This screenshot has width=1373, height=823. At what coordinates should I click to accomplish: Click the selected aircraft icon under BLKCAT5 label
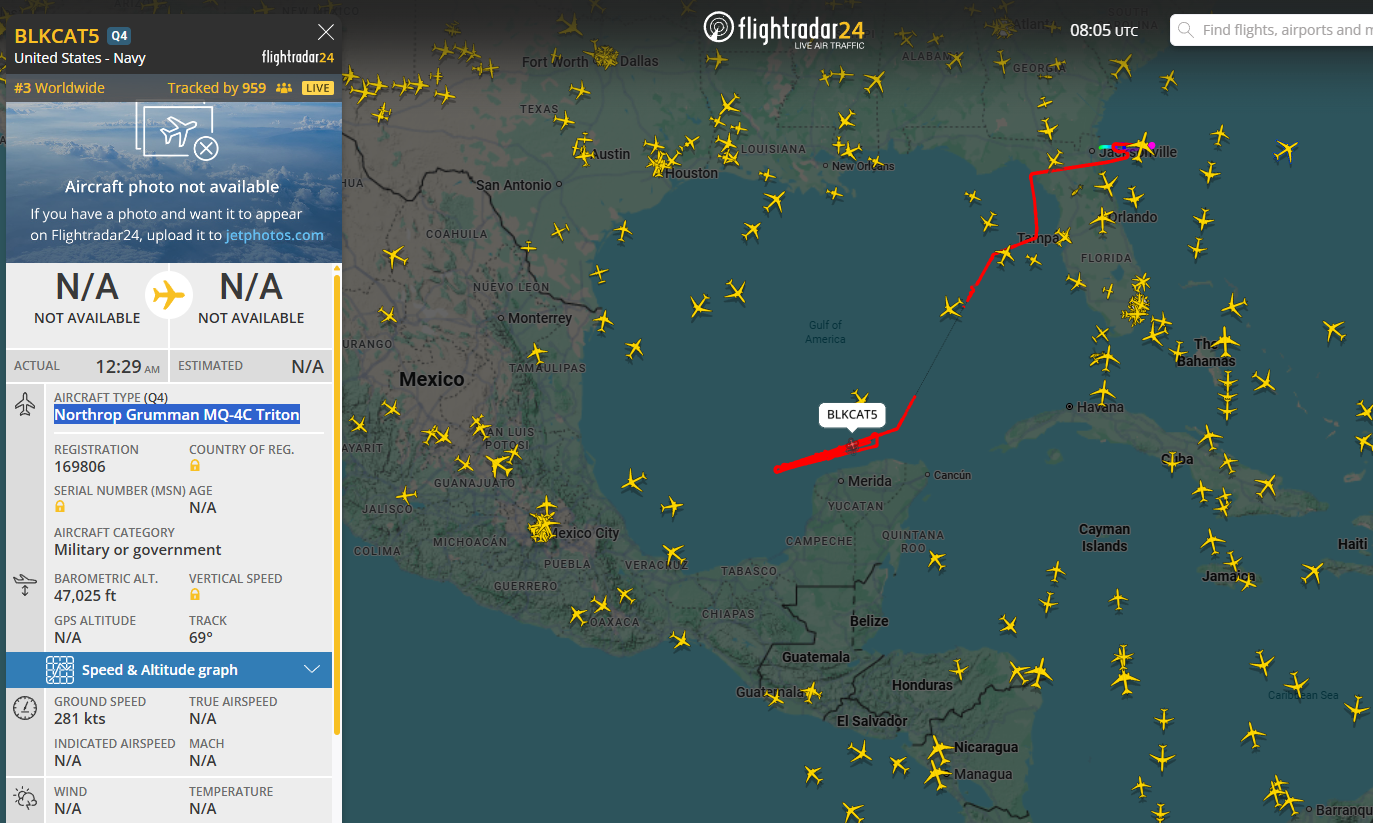pos(853,444)
